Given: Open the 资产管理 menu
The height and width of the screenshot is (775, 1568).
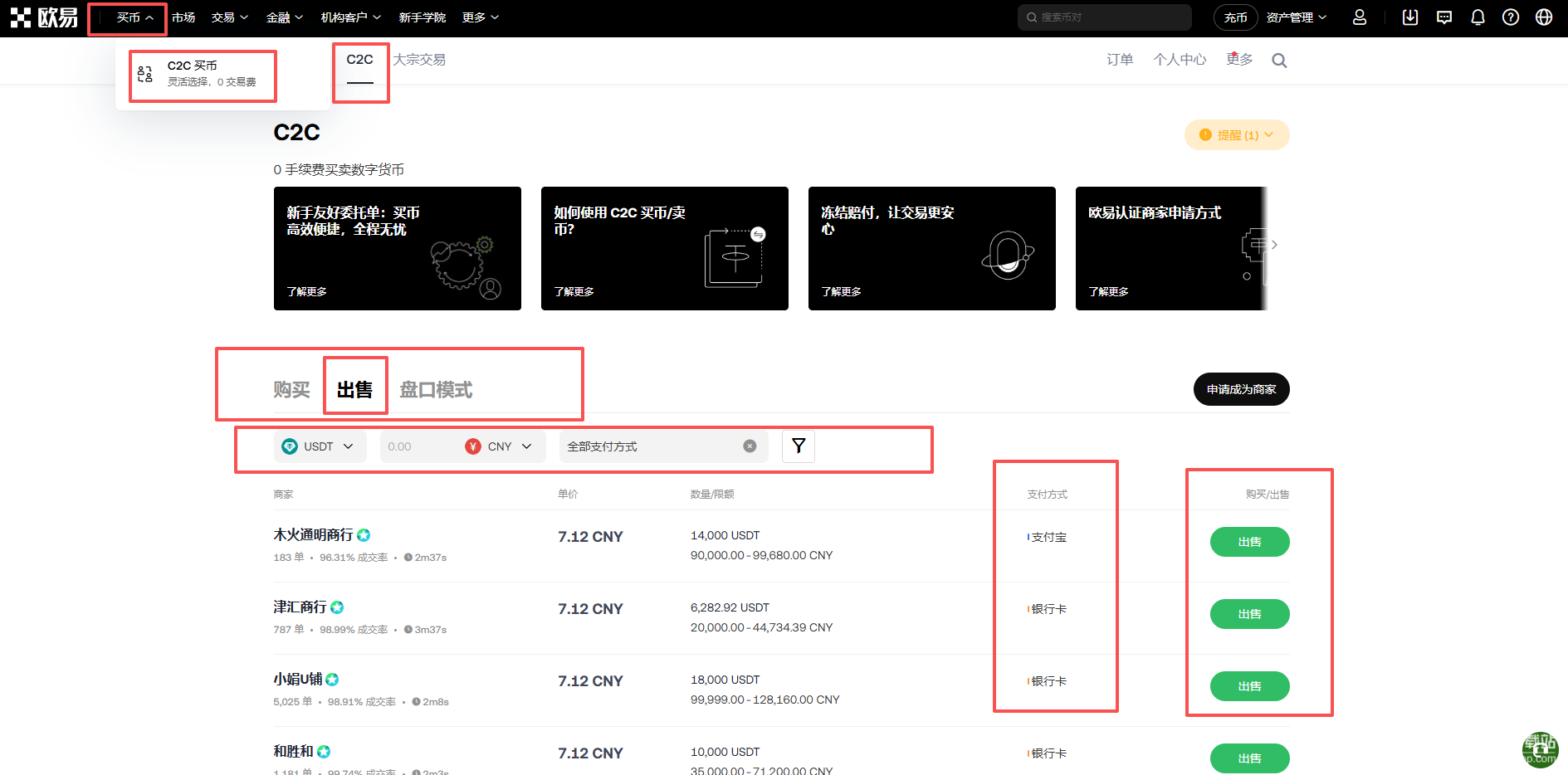Looking at the screenshot, I should coord(1296,17).
